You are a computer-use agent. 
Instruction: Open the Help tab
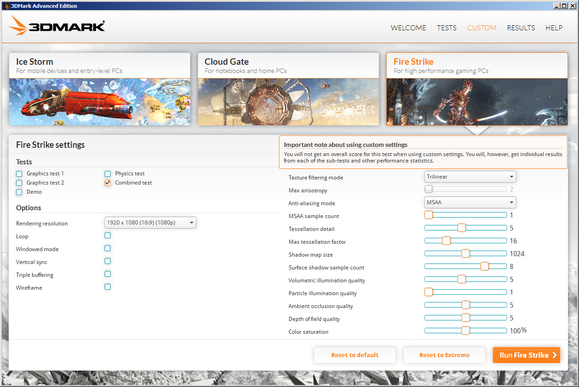tap(554, 28)
